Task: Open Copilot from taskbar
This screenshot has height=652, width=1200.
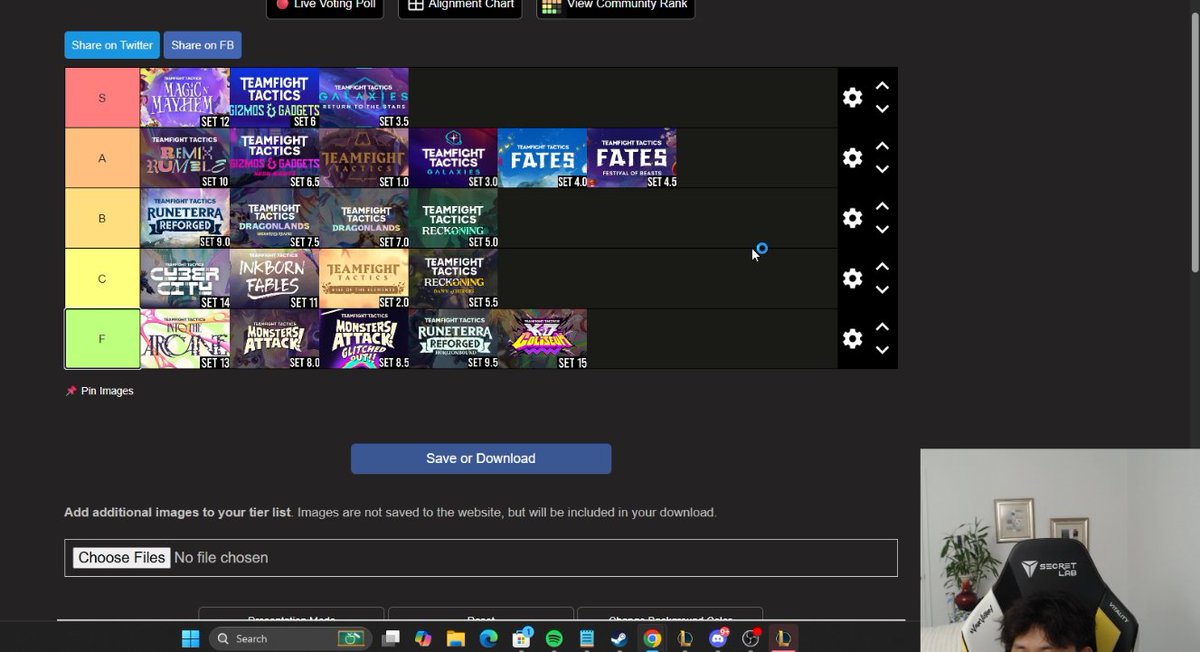Action: (423, 638)
